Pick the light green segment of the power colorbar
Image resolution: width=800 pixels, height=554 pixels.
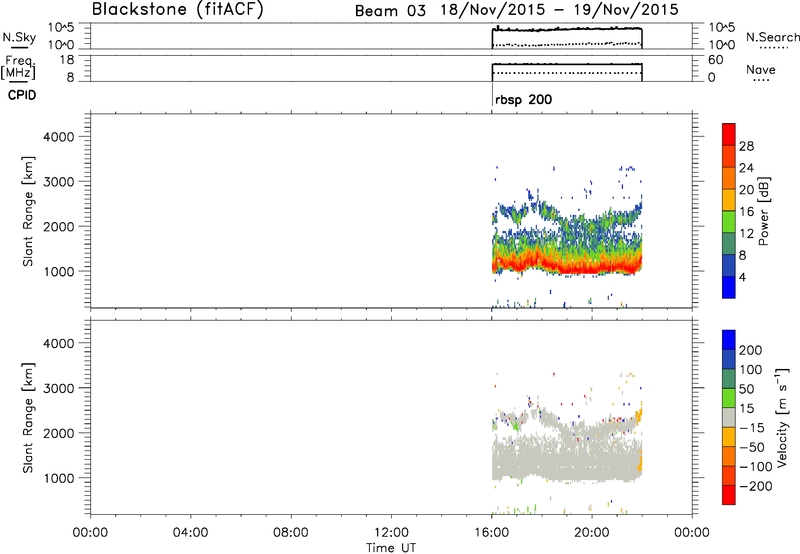[729, 222]
